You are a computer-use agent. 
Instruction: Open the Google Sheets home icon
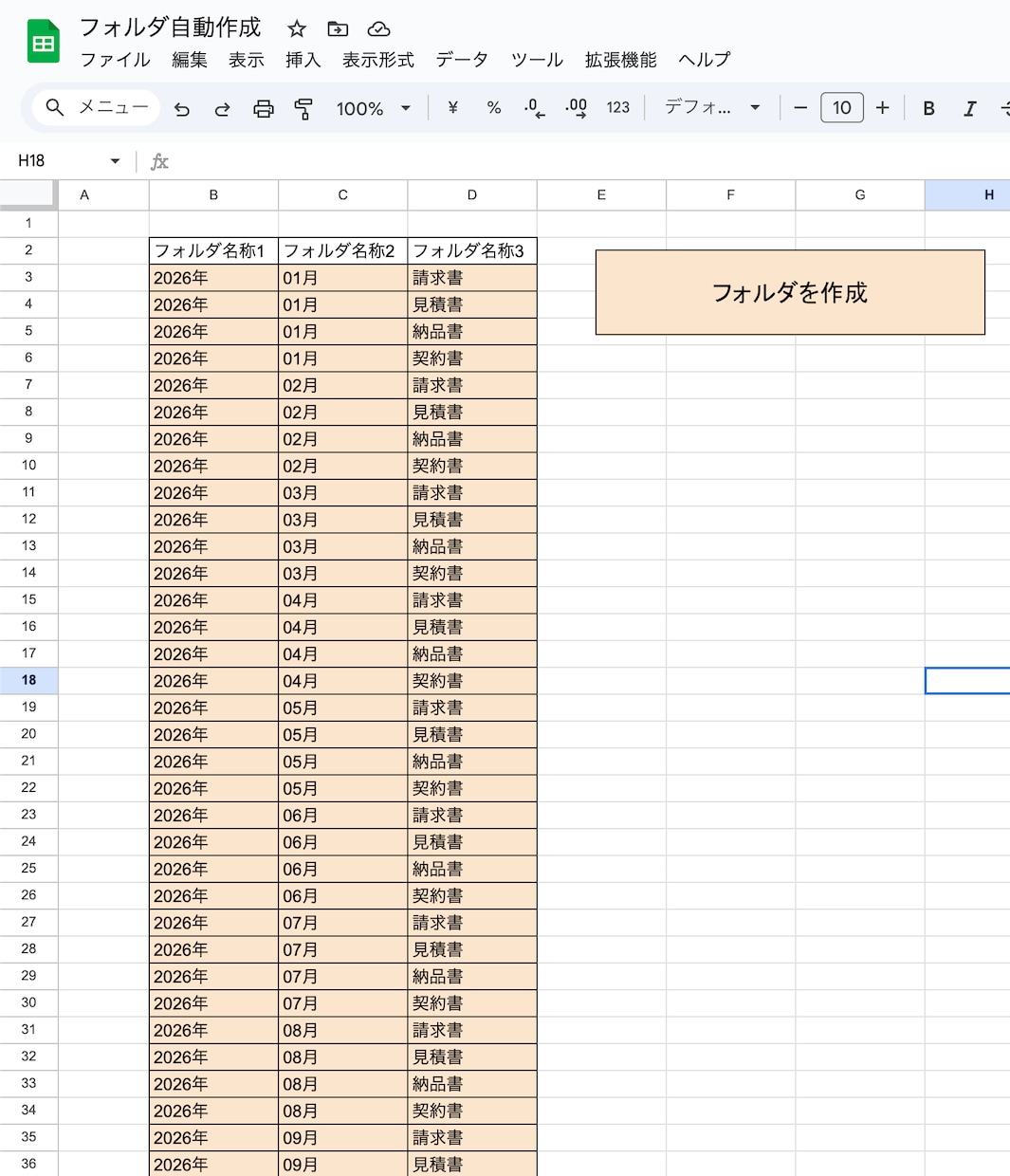click(44, 42)
